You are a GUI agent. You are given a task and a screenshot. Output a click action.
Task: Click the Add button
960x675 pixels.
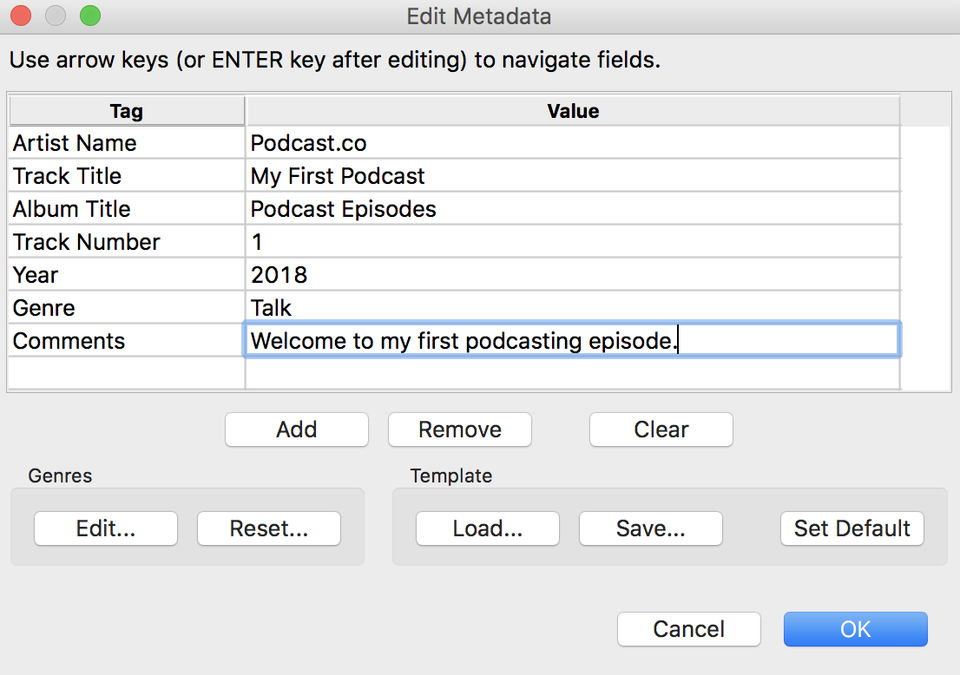(x=296, y=430)
